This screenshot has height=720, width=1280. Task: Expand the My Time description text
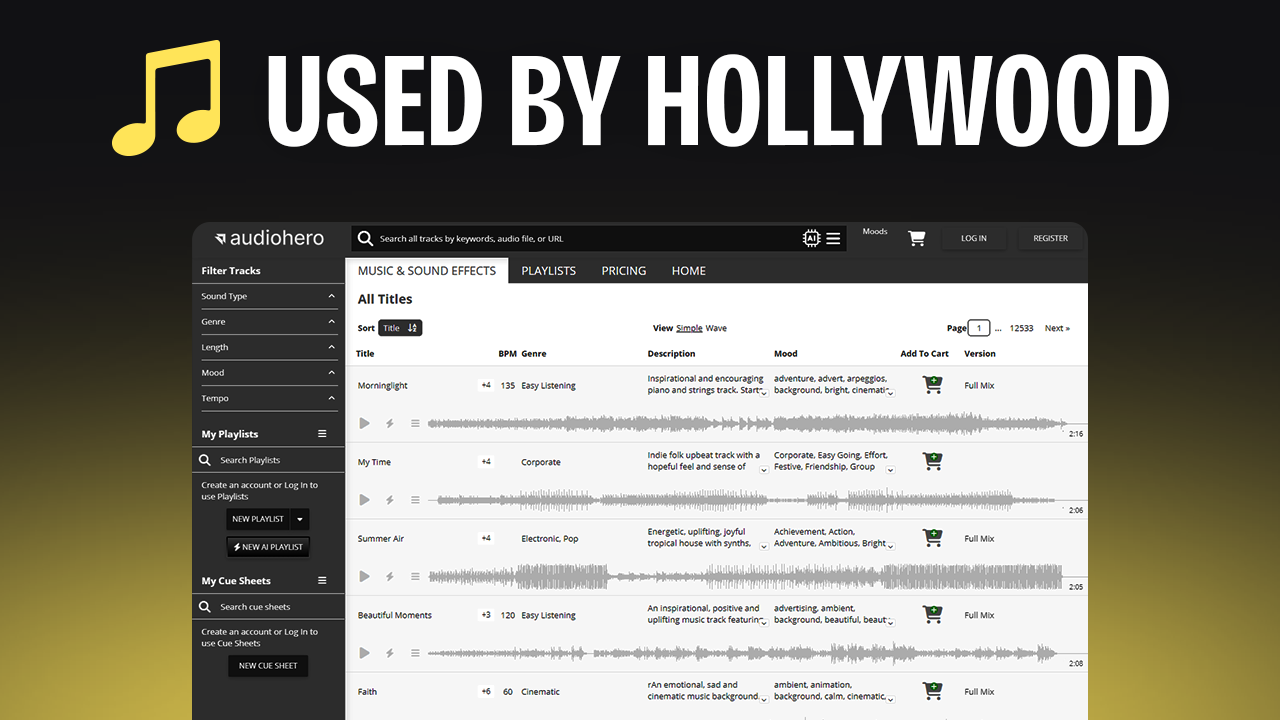pyautogui.click(x=764, y=469)
